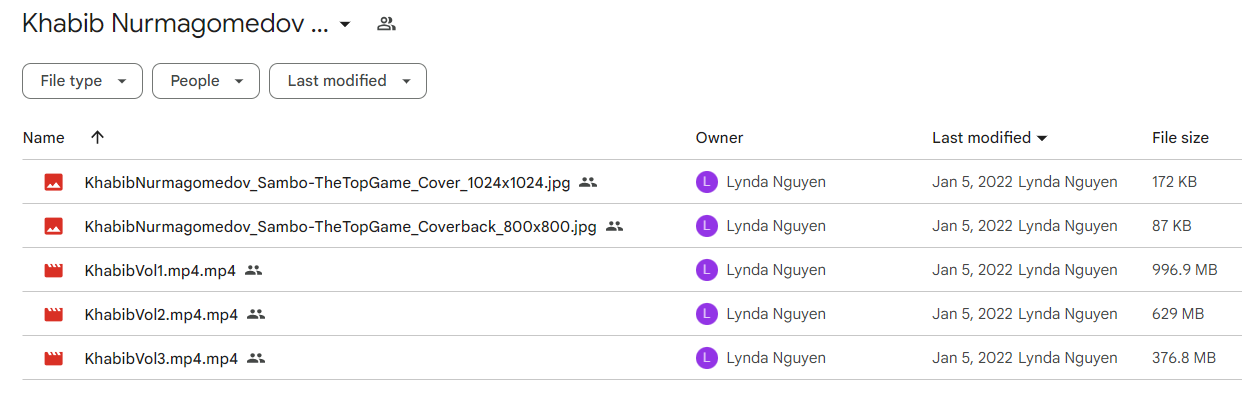
Task: Open the Khabib Nurmagomedov folder name dropdown arrow
Action: [345, 24]
